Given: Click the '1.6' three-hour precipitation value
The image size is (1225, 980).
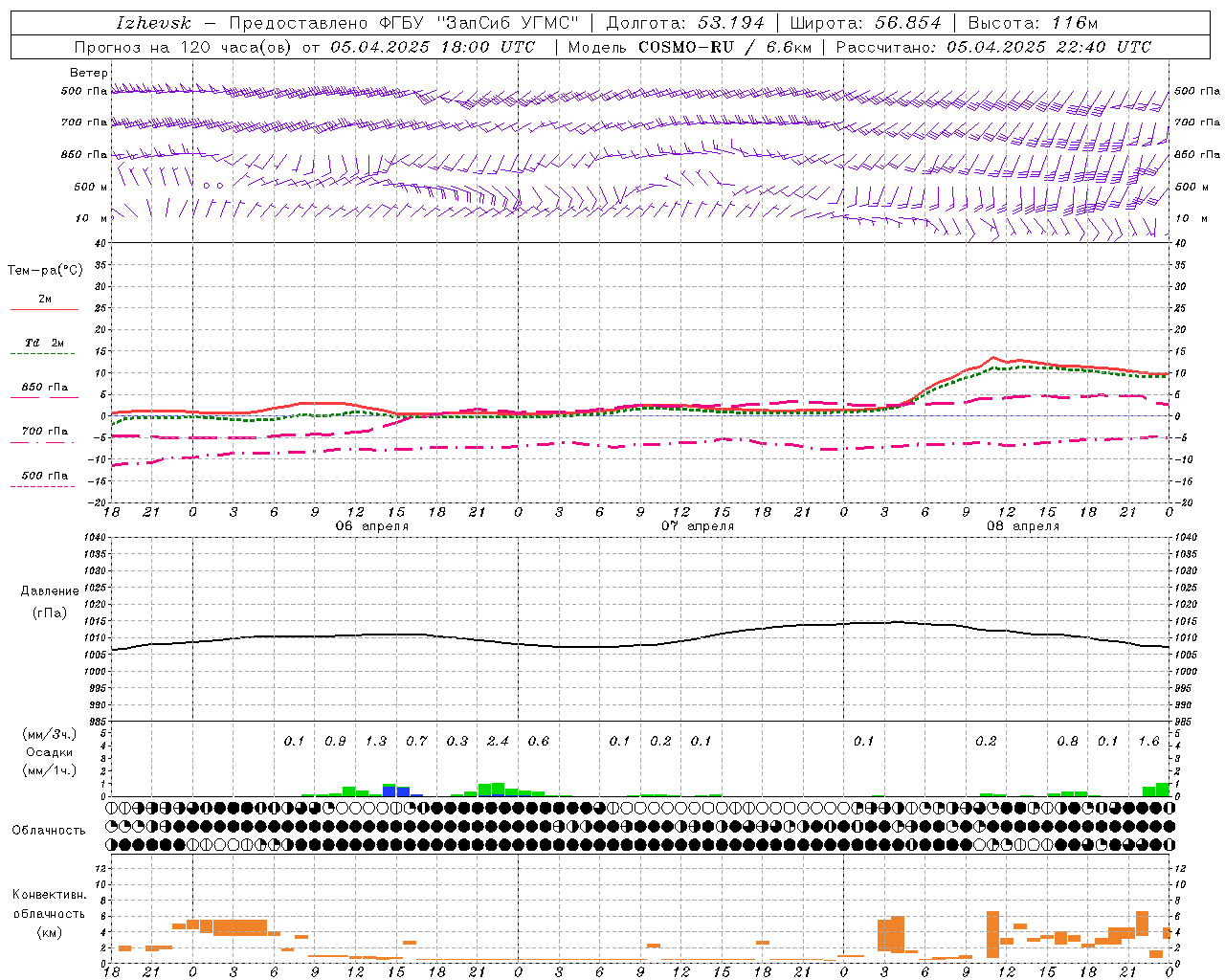Looking at the screenshot, I should point(1148,742).
